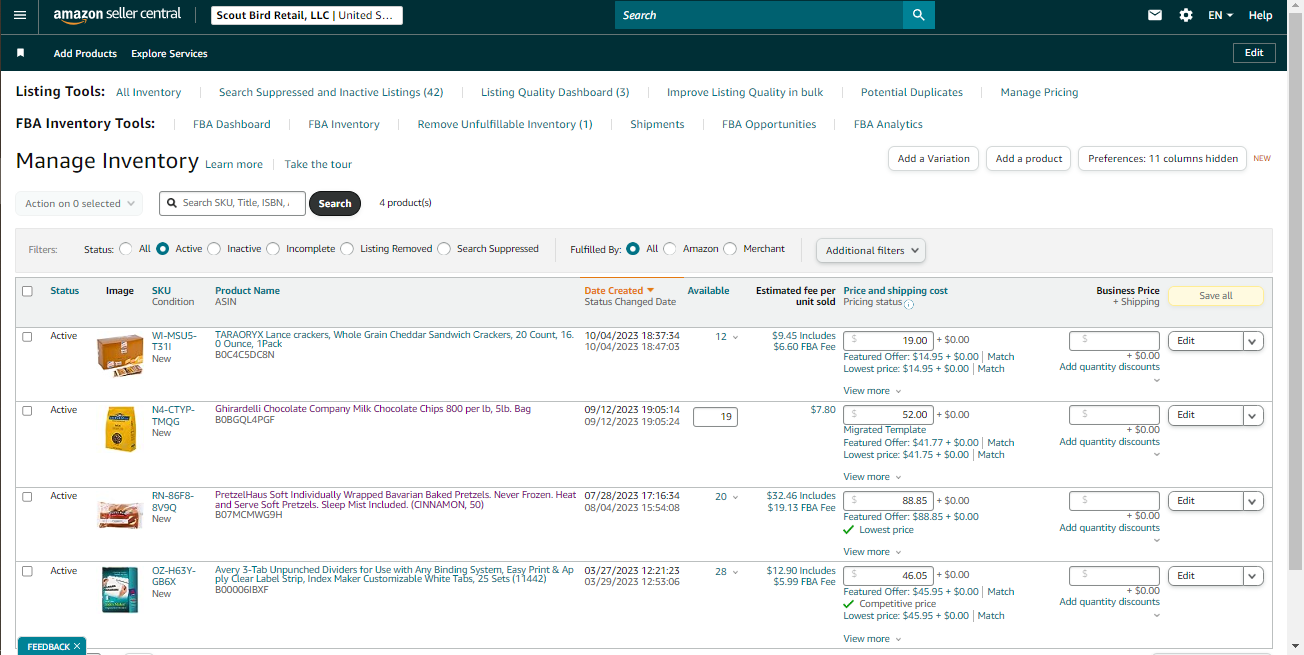Open the Action on 0 selected dropdown
Image resolution: width=1304 pixels, height=655 pixels.
click(x=79, y=203)
